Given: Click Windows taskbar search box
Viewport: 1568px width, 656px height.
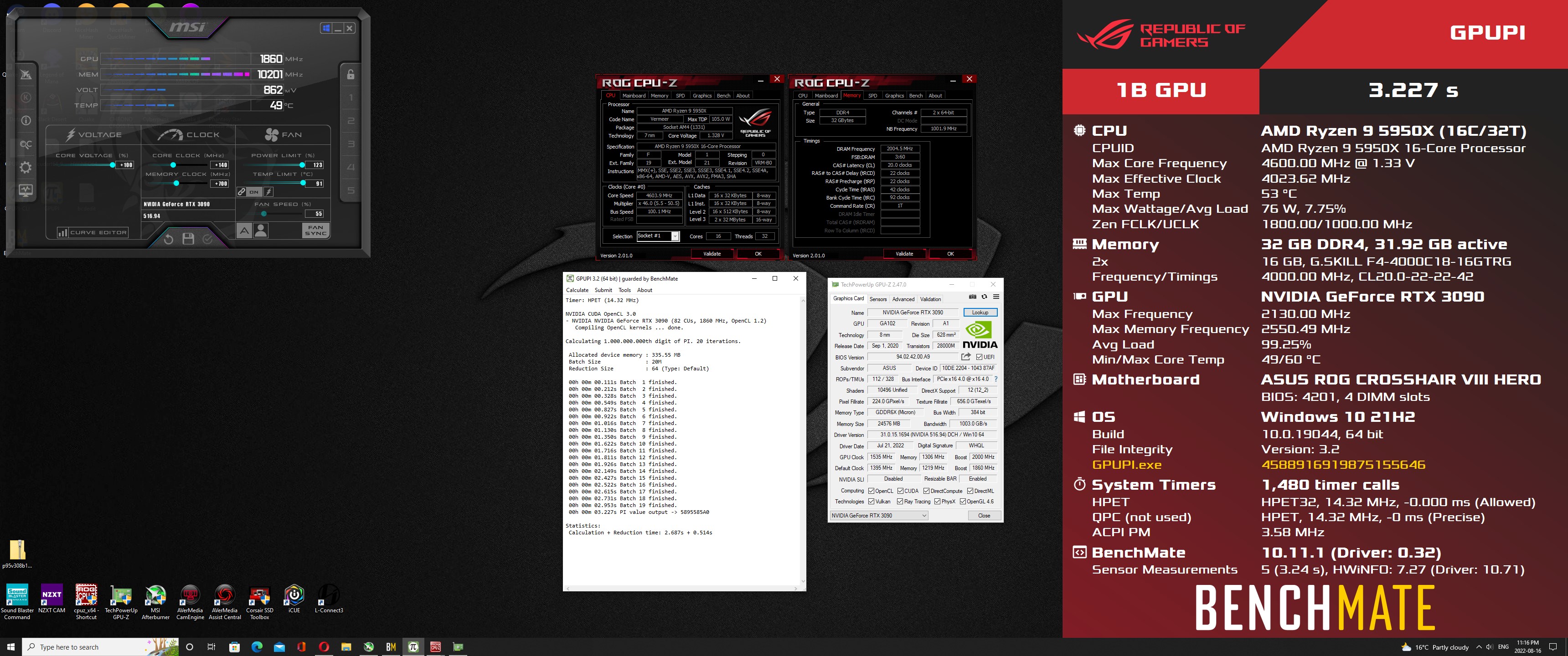Looking at the screenshot, I should 100,647.
